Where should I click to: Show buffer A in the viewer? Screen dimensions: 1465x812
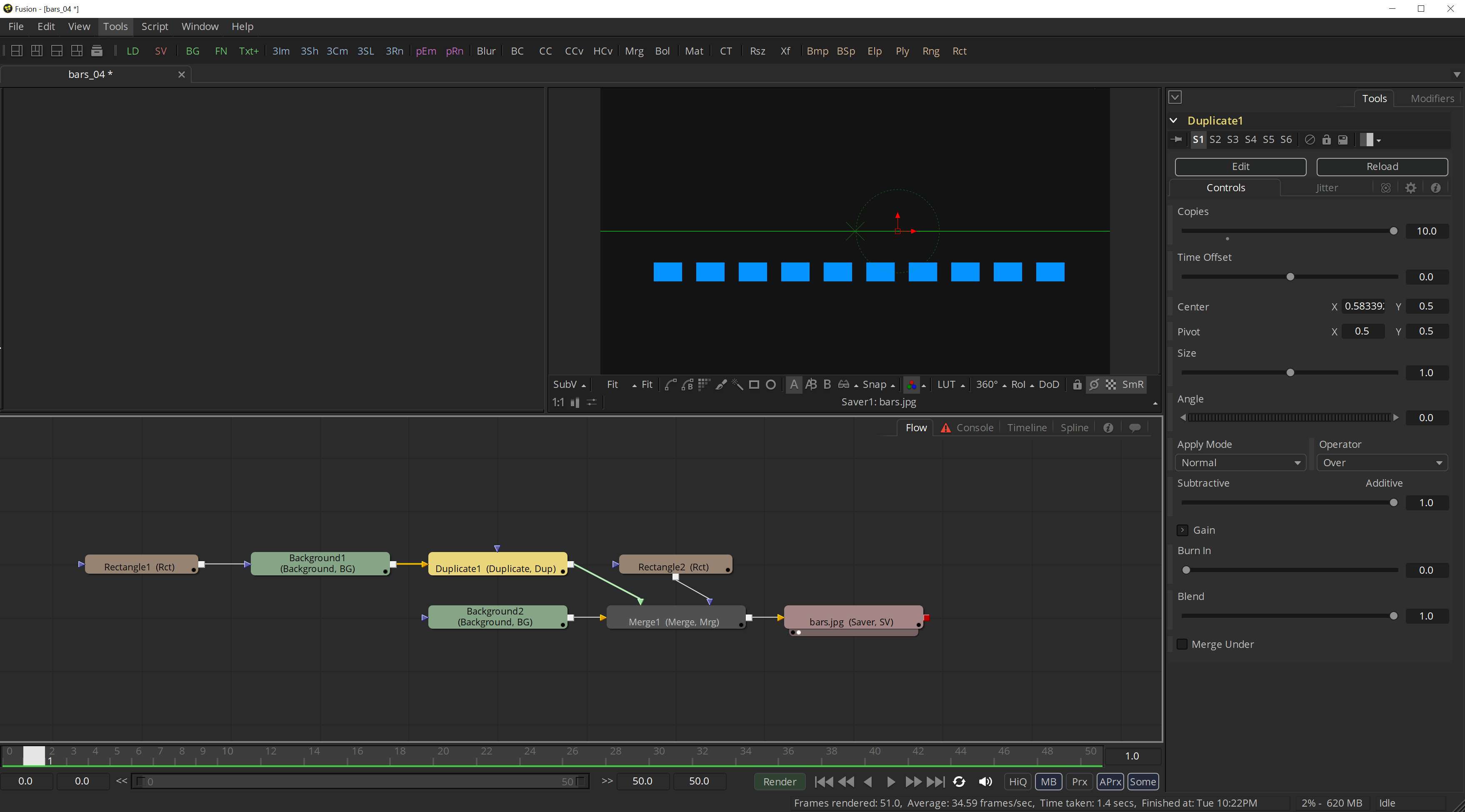(x=794, y=385)
